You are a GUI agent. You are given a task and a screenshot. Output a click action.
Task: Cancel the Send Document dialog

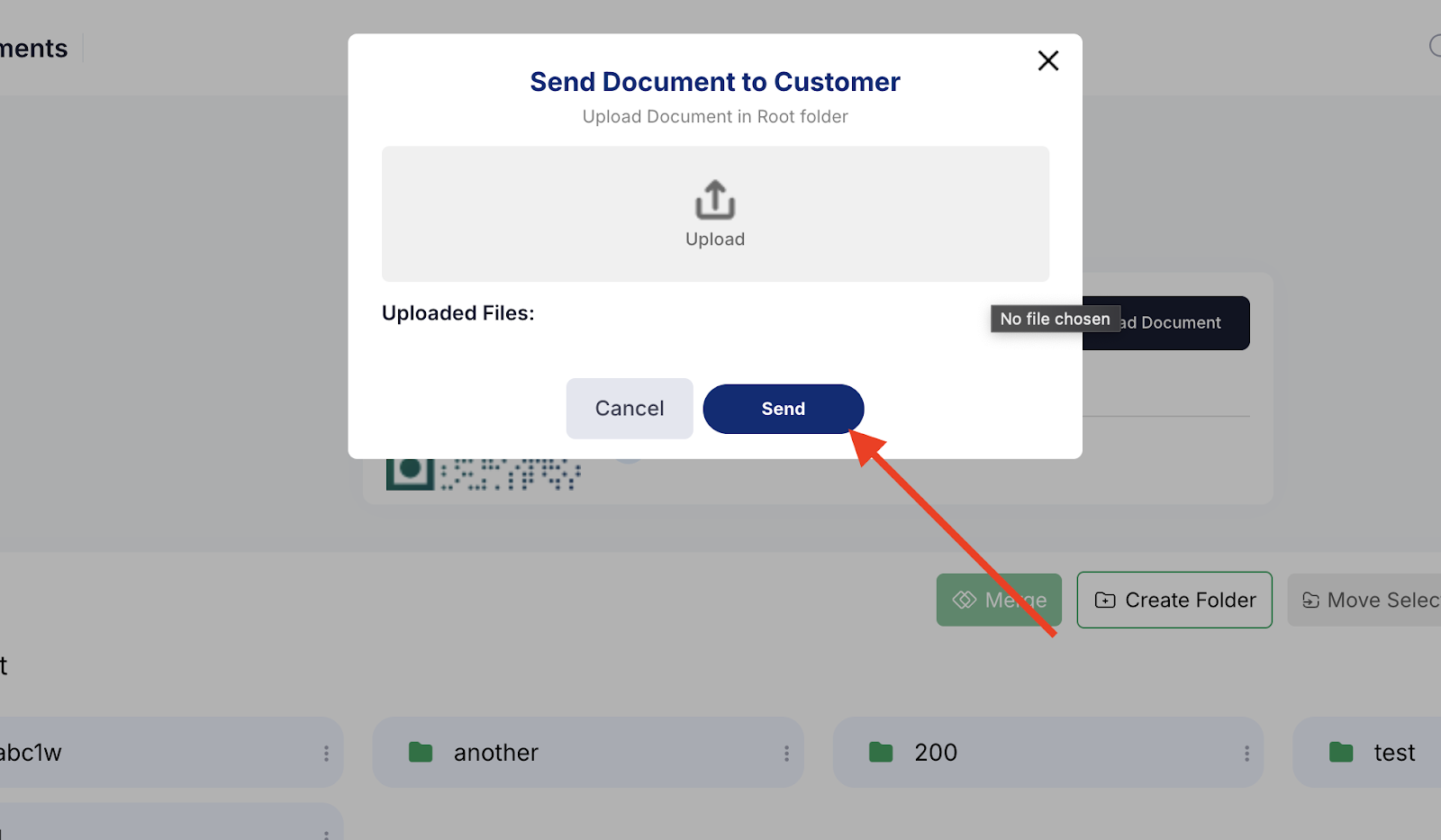point(630,409)
